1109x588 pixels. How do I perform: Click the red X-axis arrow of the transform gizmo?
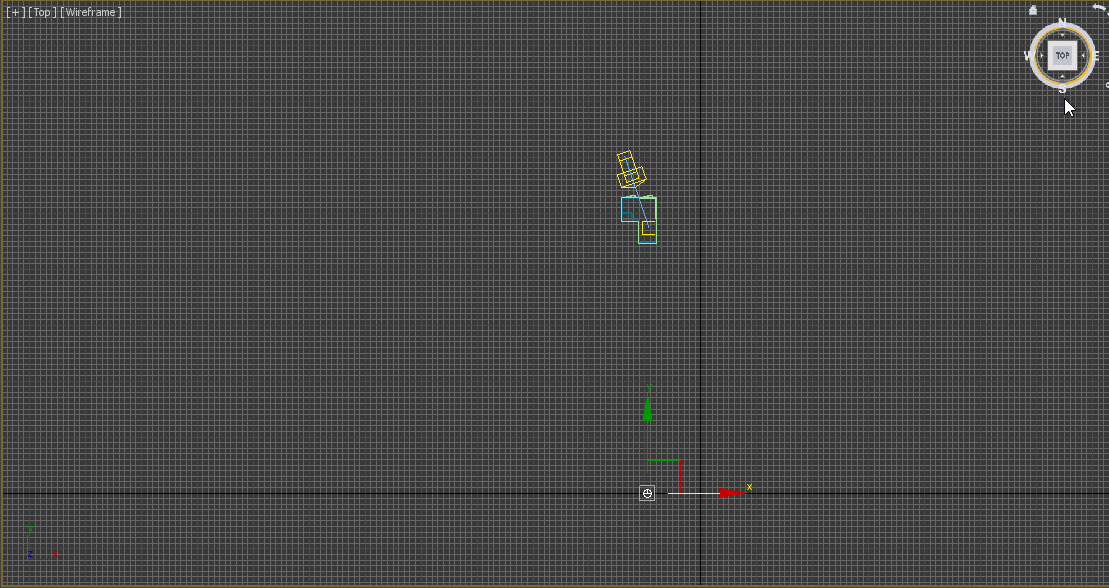click(728, 492)
